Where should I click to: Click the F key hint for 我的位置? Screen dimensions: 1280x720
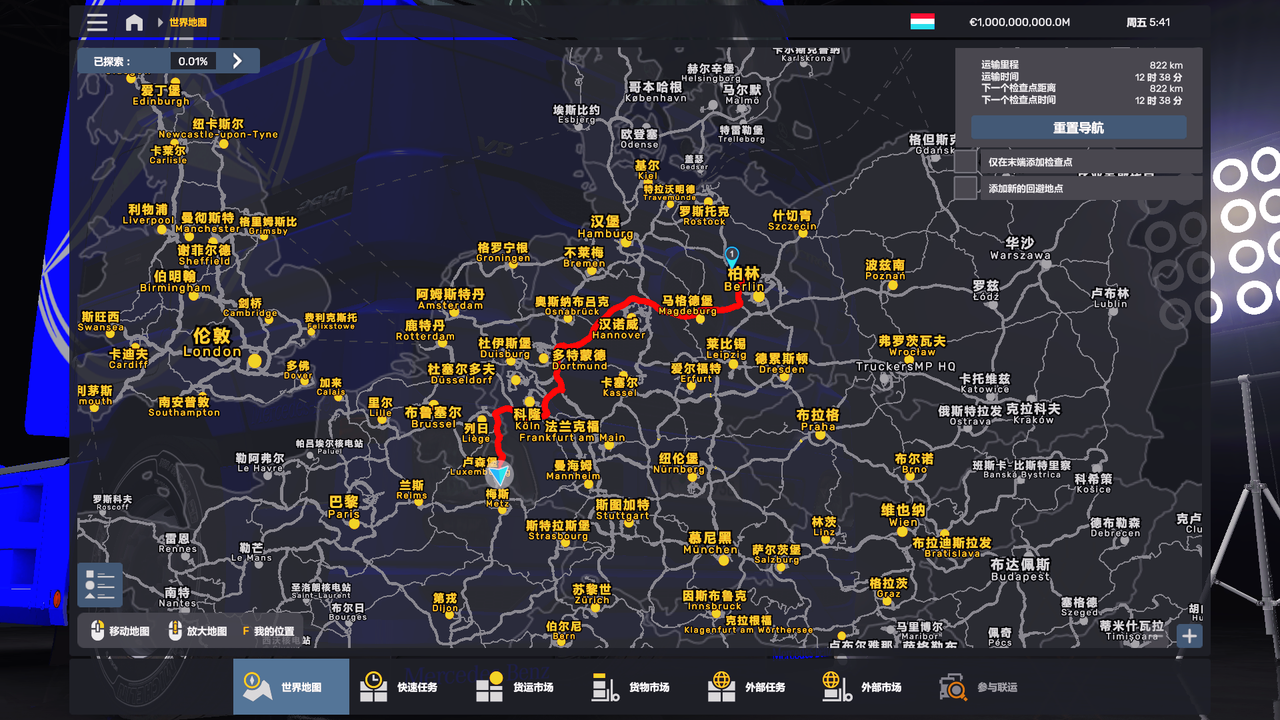246,632
